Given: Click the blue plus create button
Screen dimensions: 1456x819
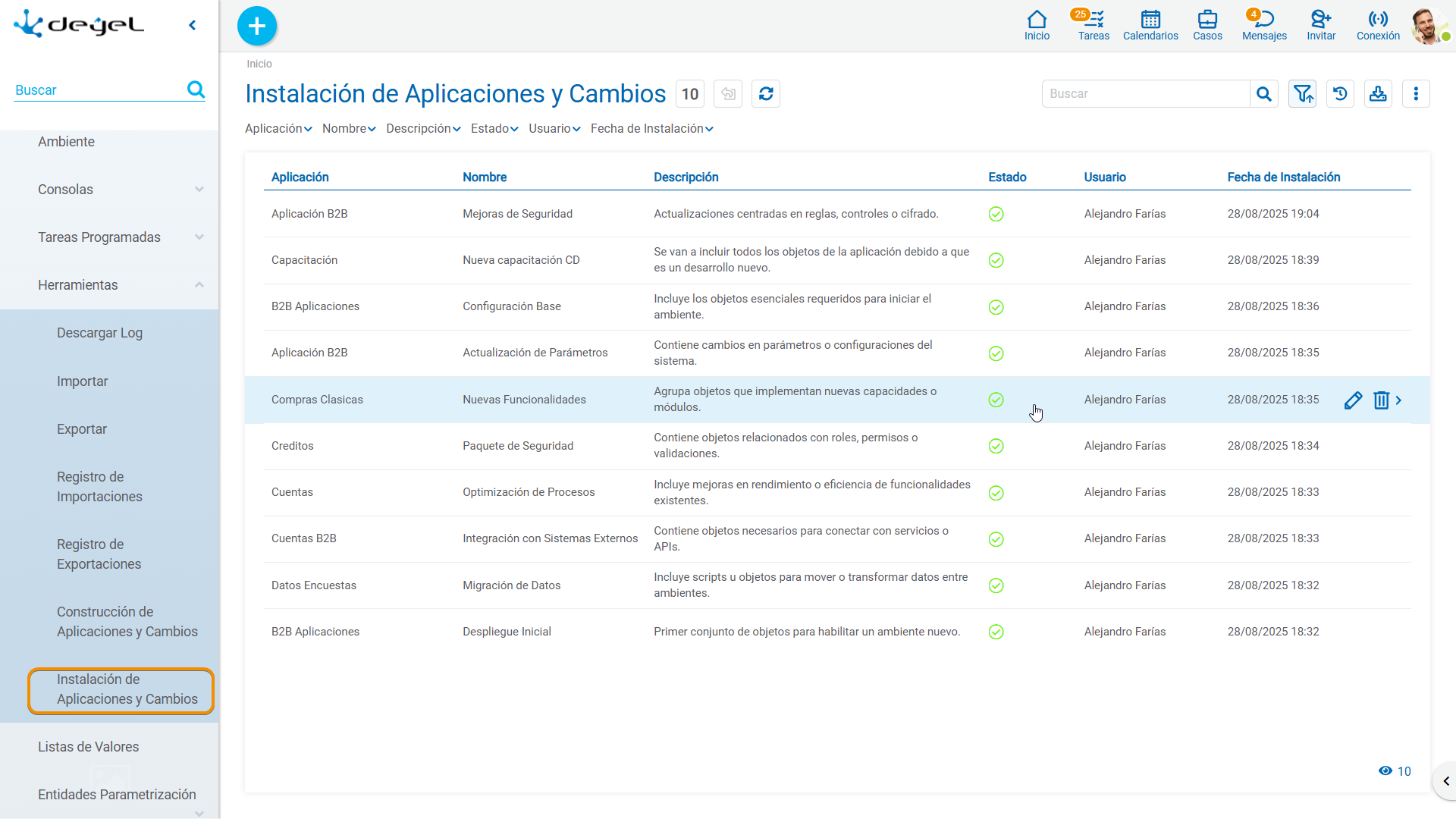Looking at the screenshot, I should click(x=257, y=26).
